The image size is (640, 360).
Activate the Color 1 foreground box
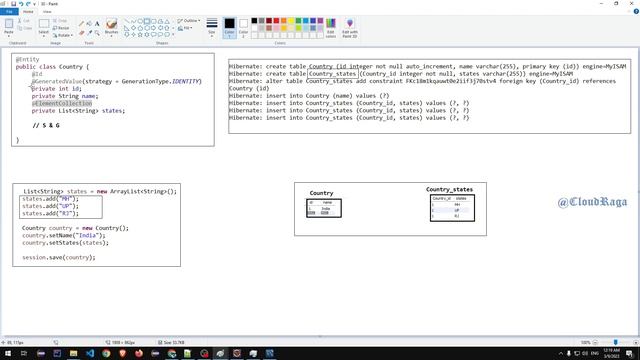pos(229,28)
